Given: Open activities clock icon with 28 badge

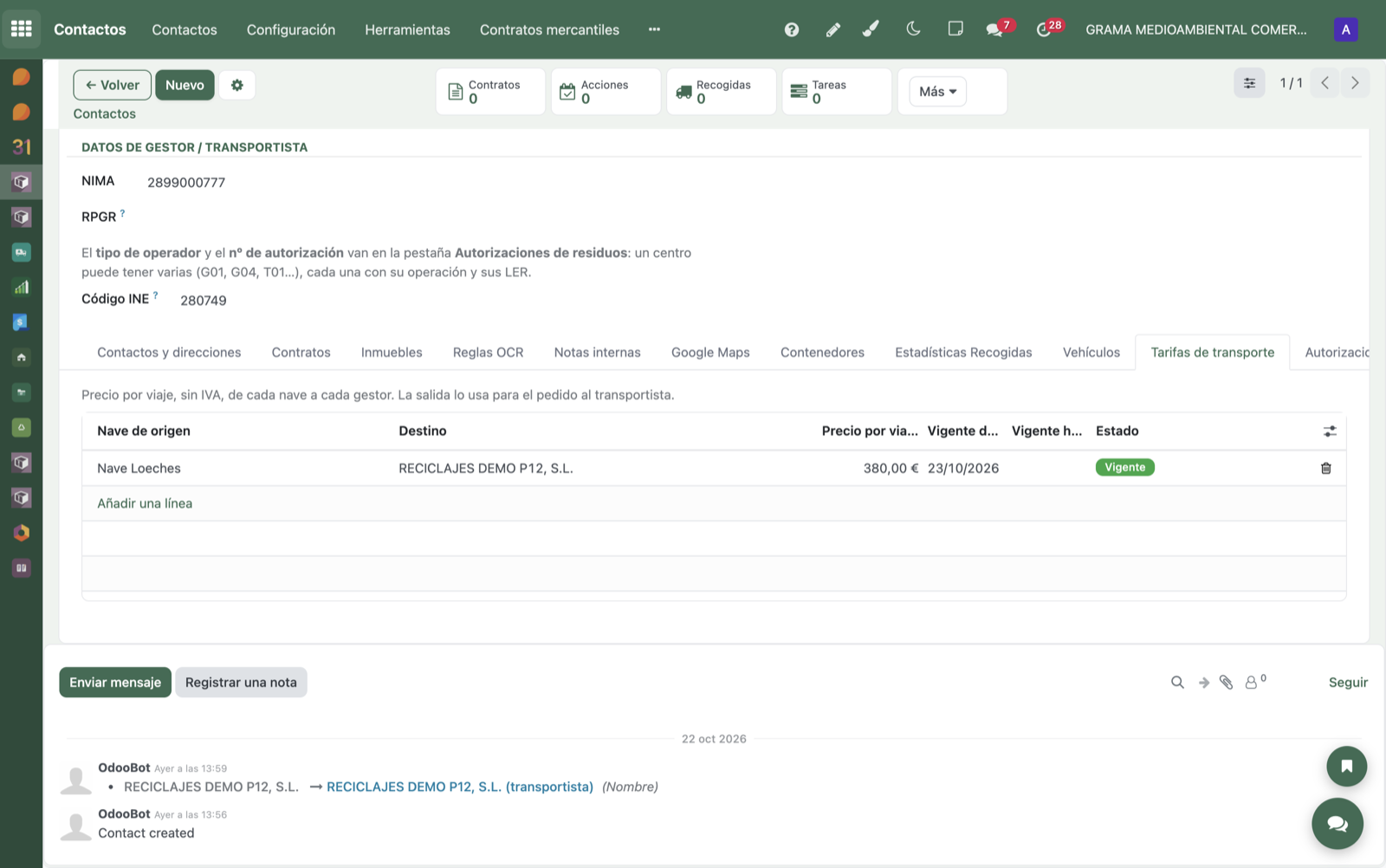Looking at the screenshot, I should [1048, 29].
